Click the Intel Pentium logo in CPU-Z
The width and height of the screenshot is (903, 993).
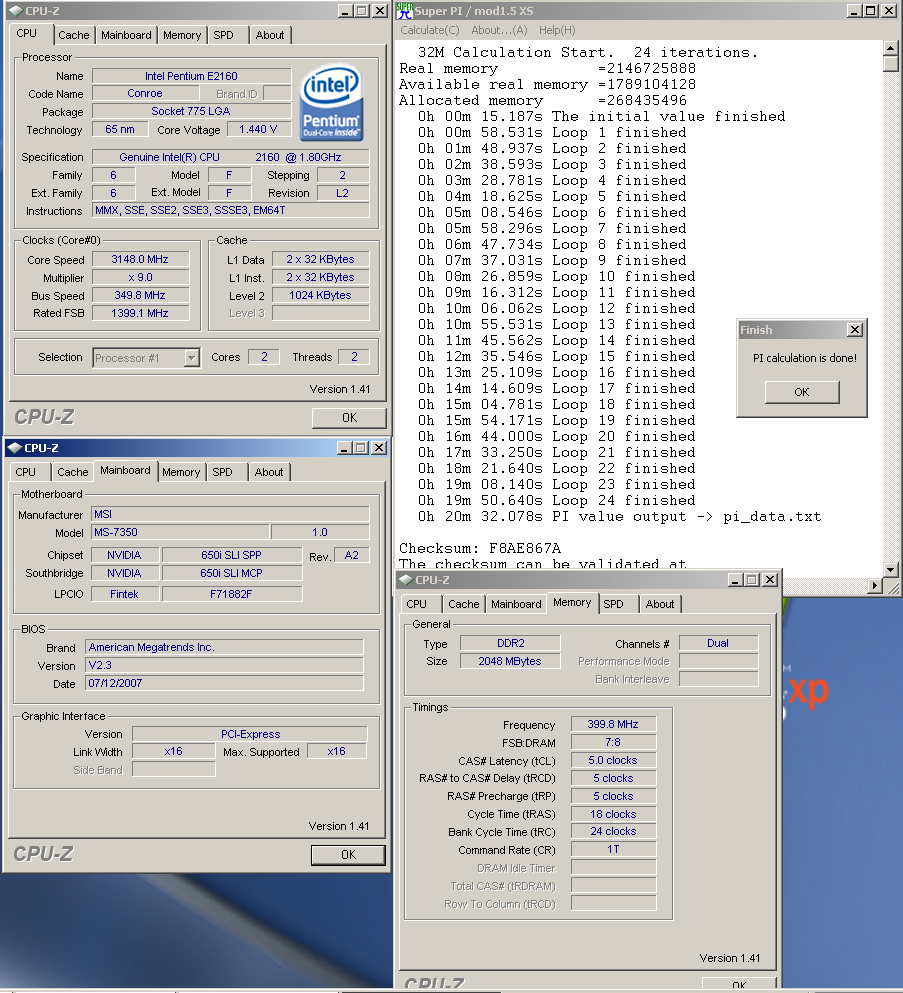(332, 103)
